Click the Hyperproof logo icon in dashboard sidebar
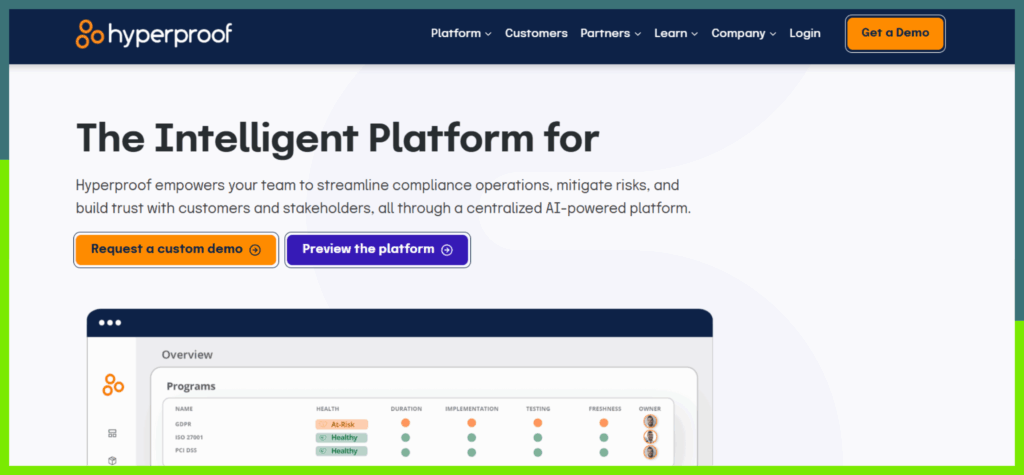Screen dimensions: 1024x475 (113, 384)
